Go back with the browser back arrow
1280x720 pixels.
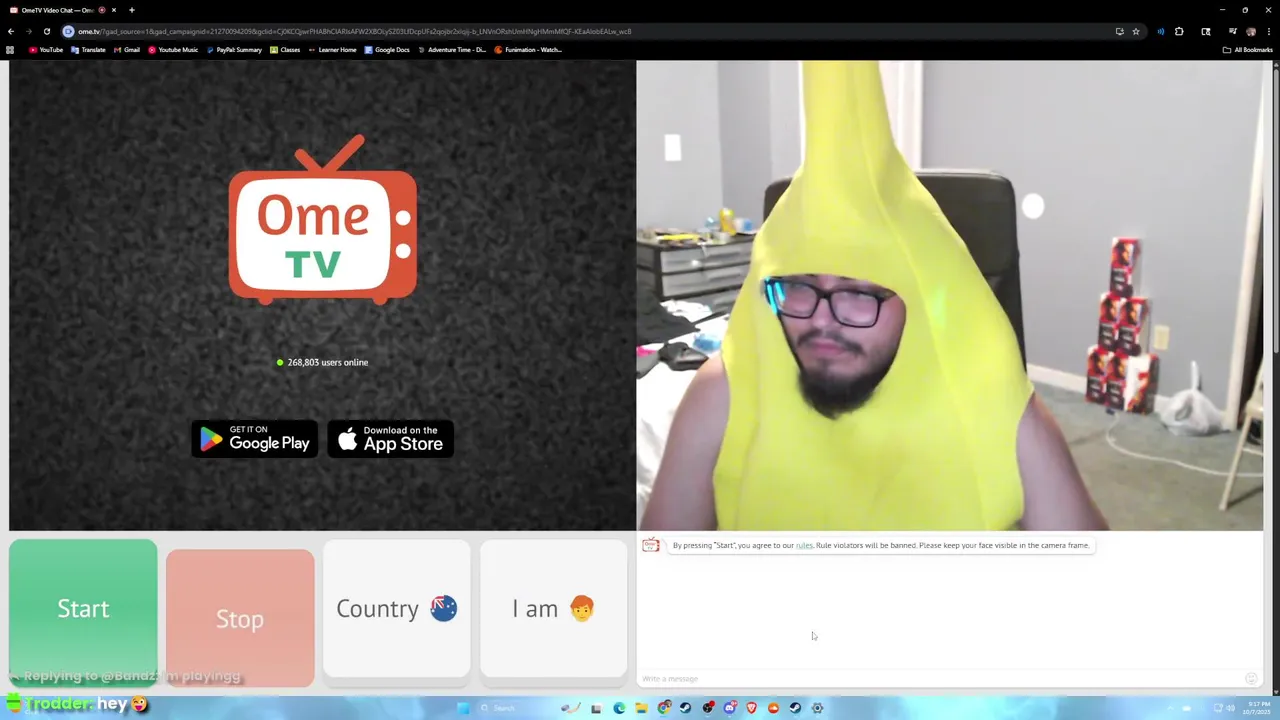click(11, 31)
